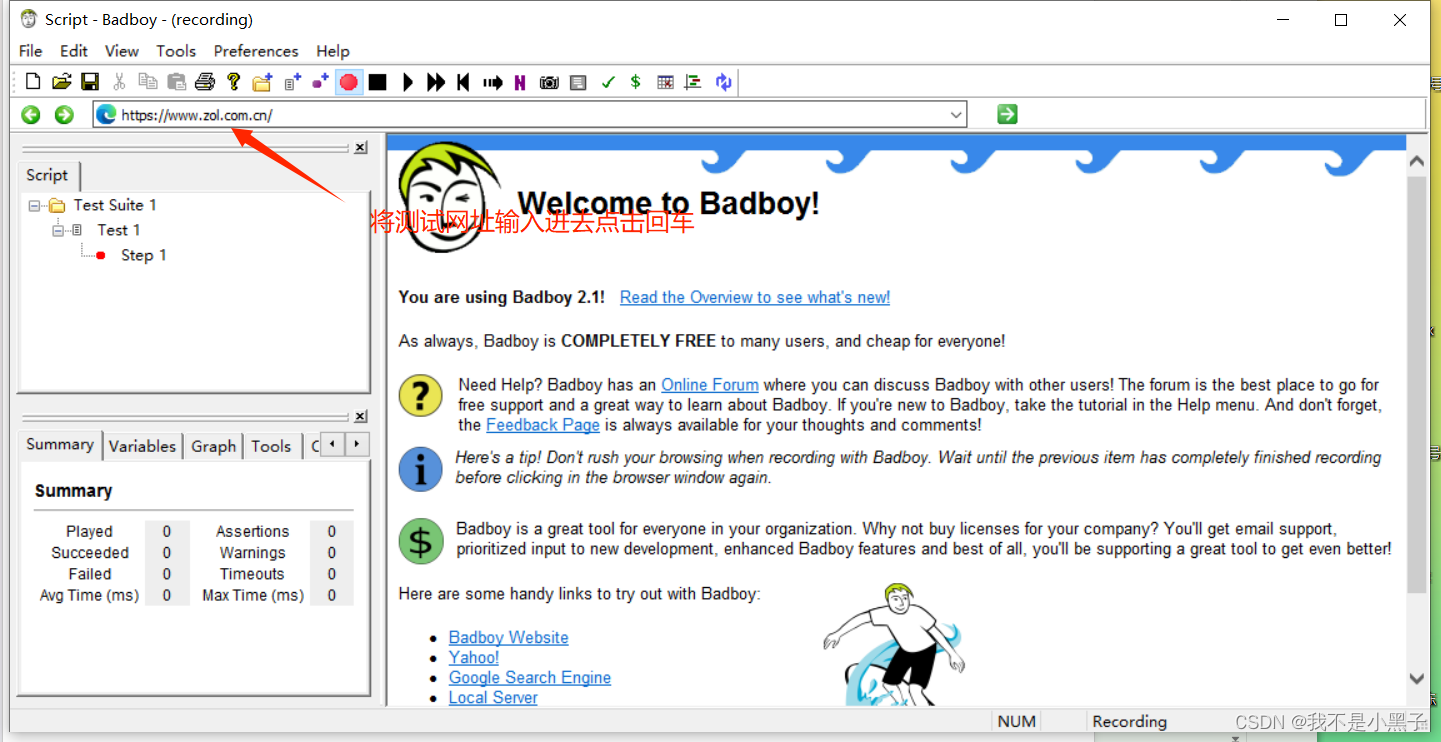The image size is (1441, 742).
Task: Click the Paste clipboard icon
Action: pyautogui.click(x=177, y=82)
